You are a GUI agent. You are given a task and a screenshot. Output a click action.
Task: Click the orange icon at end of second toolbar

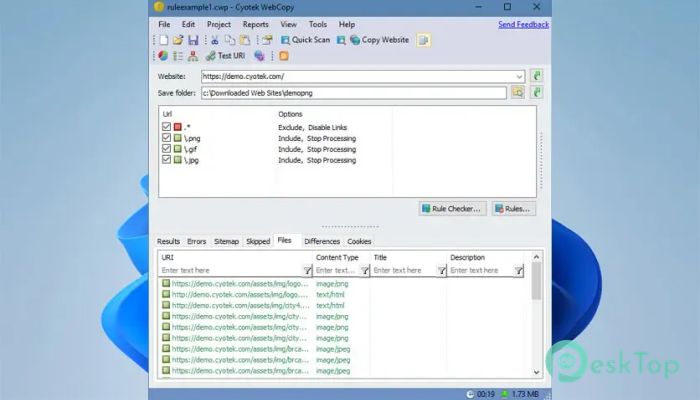[283, 56]
